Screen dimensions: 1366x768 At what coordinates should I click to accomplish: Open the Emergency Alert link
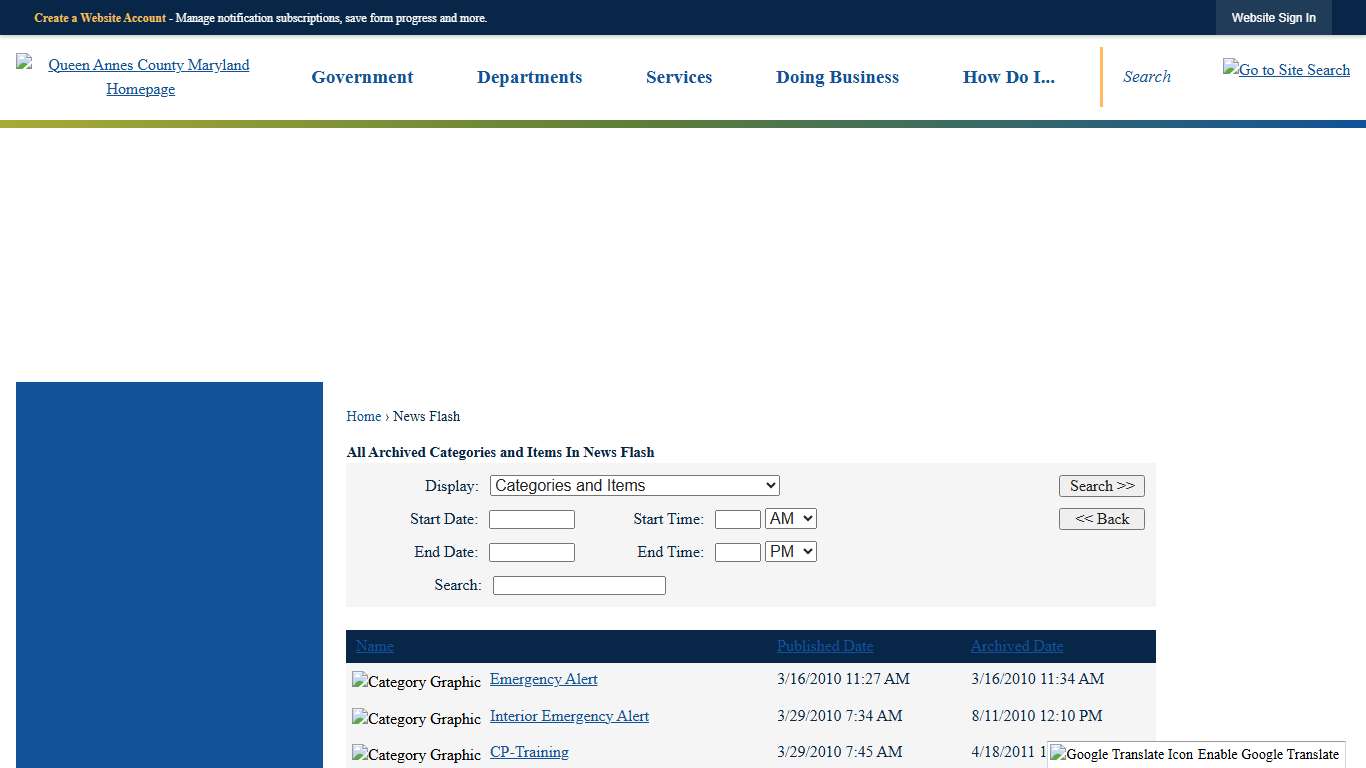[x=543, y=679]
